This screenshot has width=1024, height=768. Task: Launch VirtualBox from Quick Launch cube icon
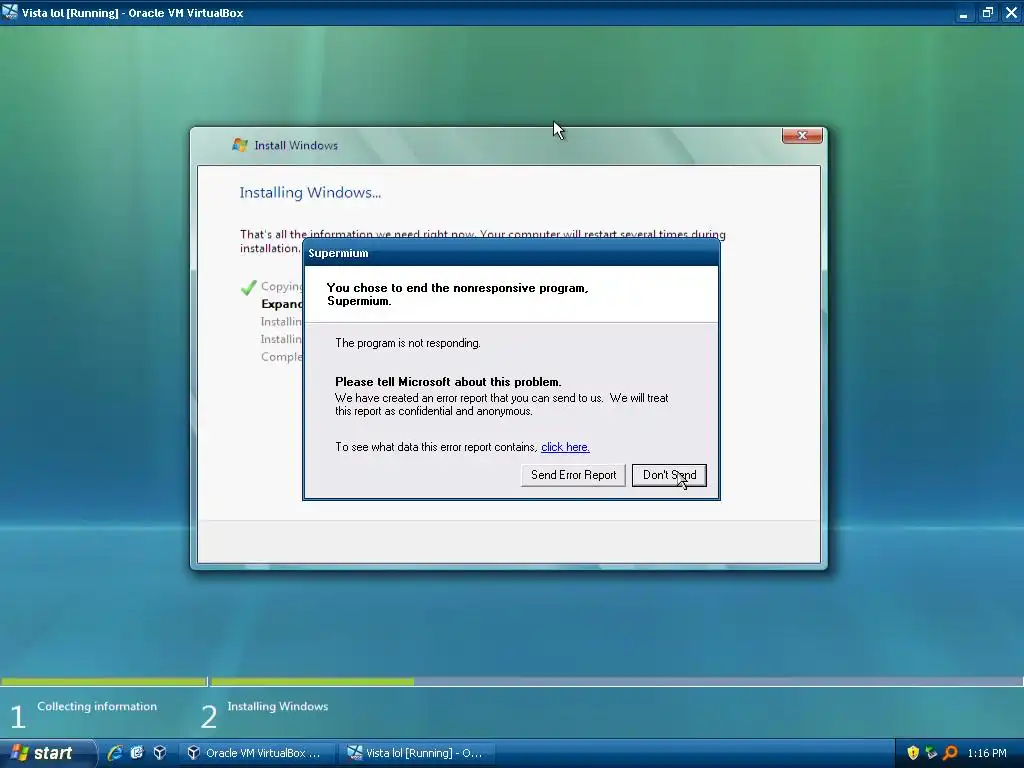pyautogui.click(x=159, y=753)
